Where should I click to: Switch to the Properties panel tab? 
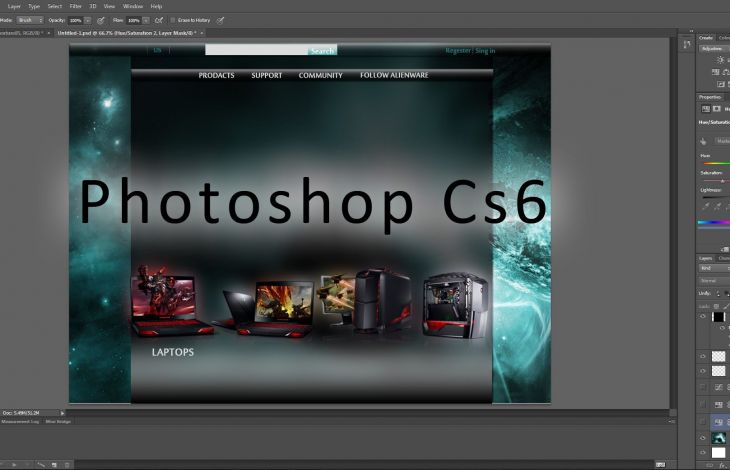click(x=710, y=97)
